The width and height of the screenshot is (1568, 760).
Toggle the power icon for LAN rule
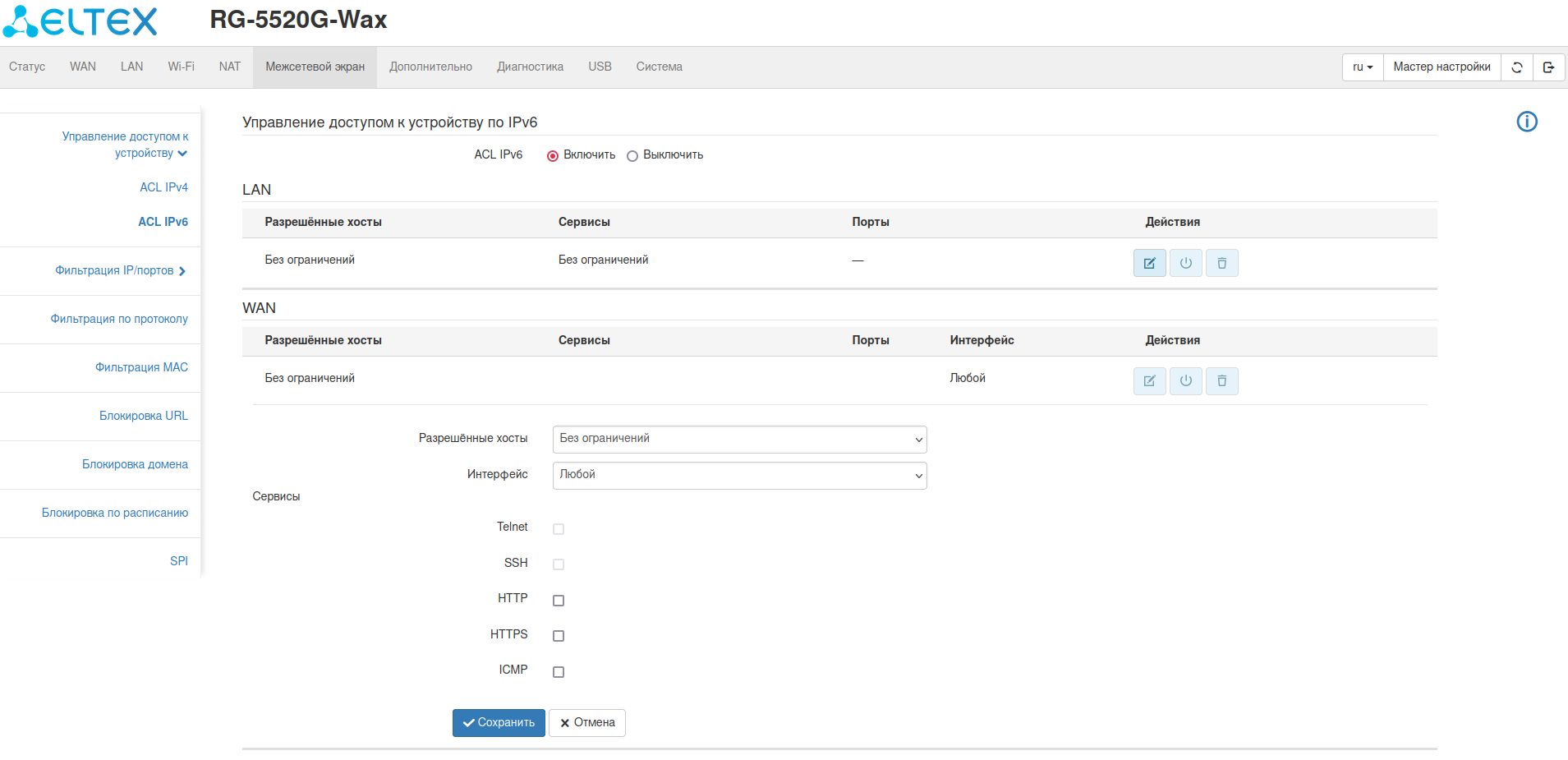pyautogui.click(x=1185, y=263)
